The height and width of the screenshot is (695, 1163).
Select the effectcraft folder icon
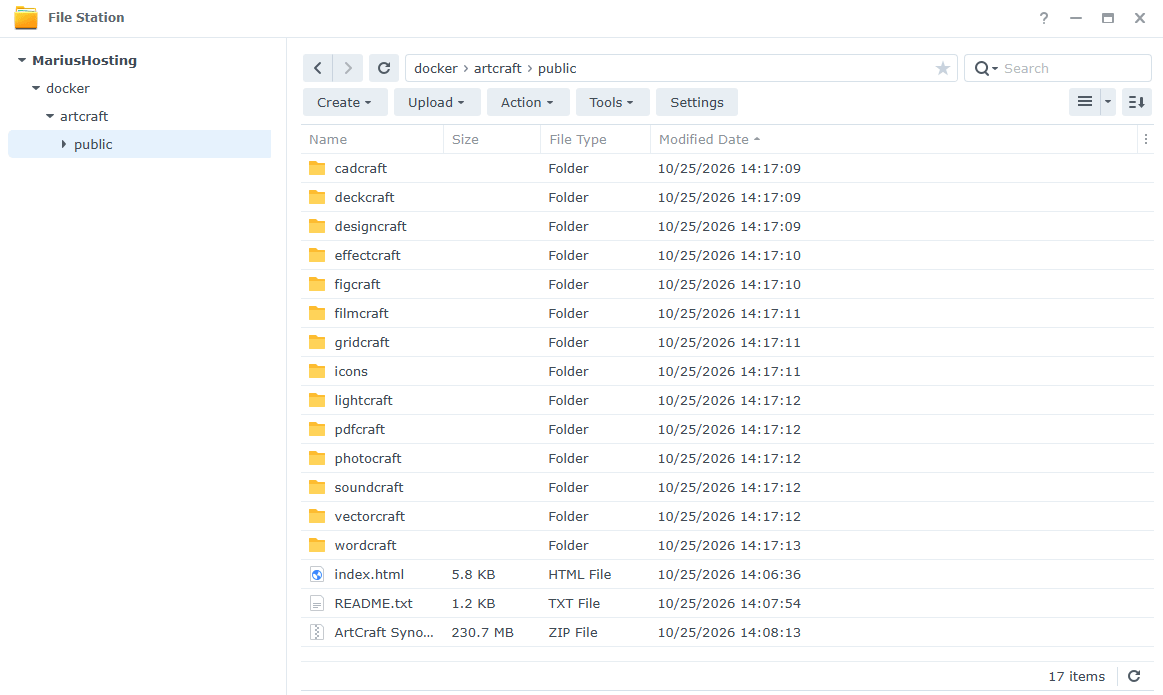click(317, 255)
